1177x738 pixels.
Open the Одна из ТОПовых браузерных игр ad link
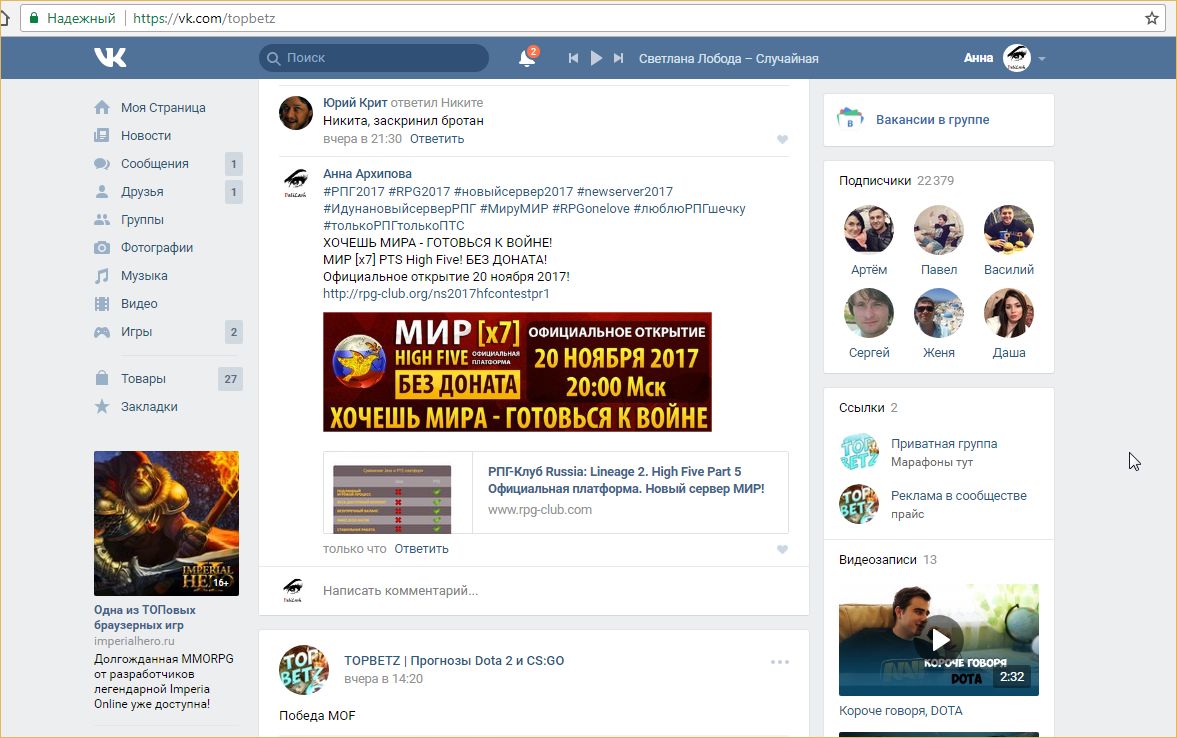pyautogui.click(x=145, y=617)
